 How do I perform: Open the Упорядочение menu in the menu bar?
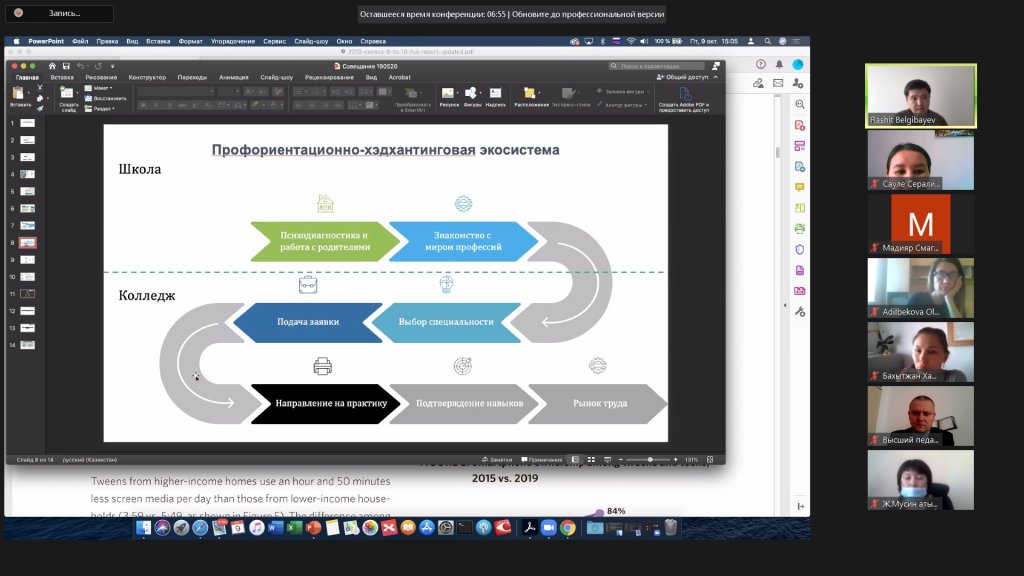tap(233, 41)
